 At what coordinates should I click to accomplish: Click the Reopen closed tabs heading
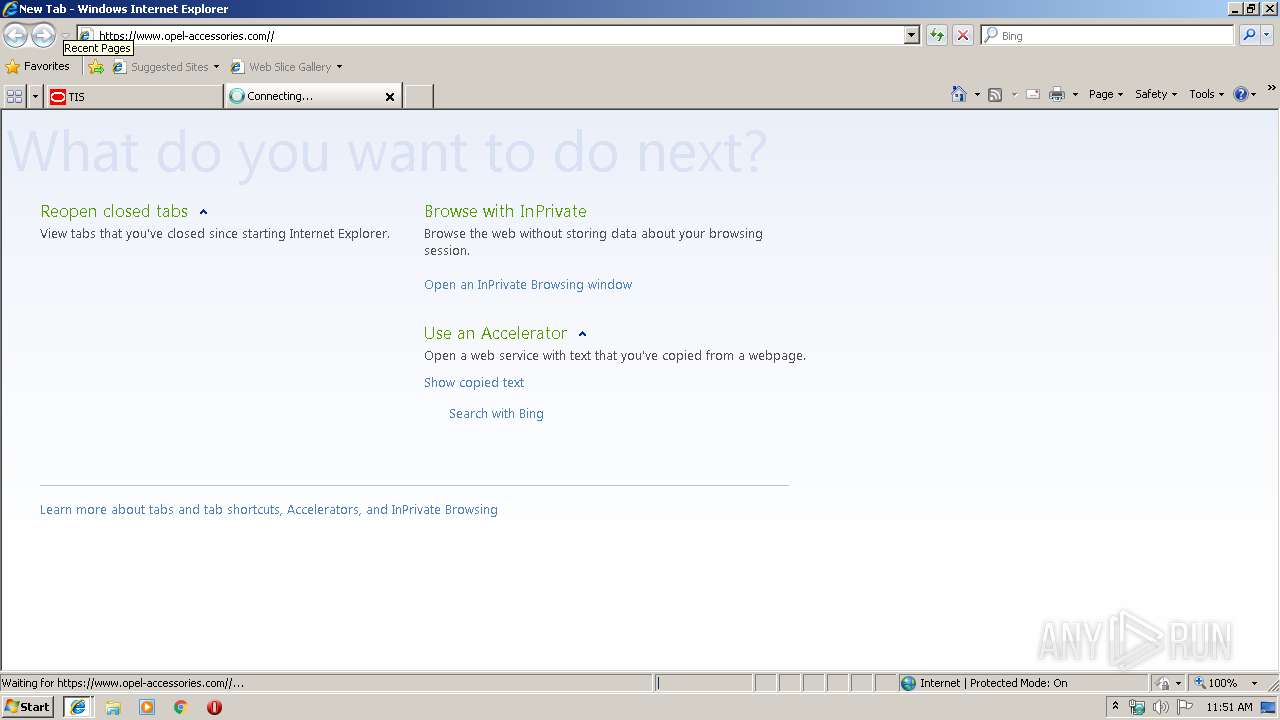pos(114,211)
